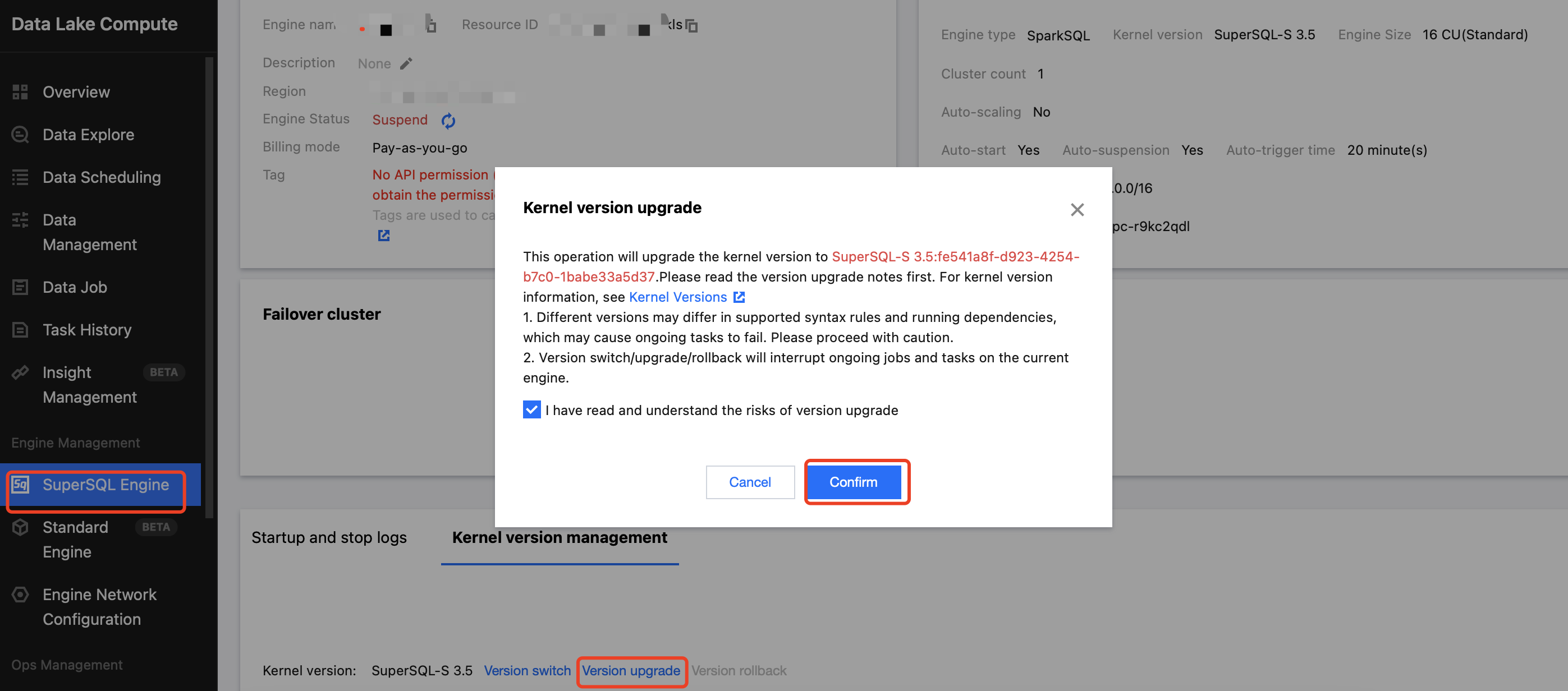The image size is (1568, 691).
Task: Click the Task History document icon
Action: (x=20, y=330)
